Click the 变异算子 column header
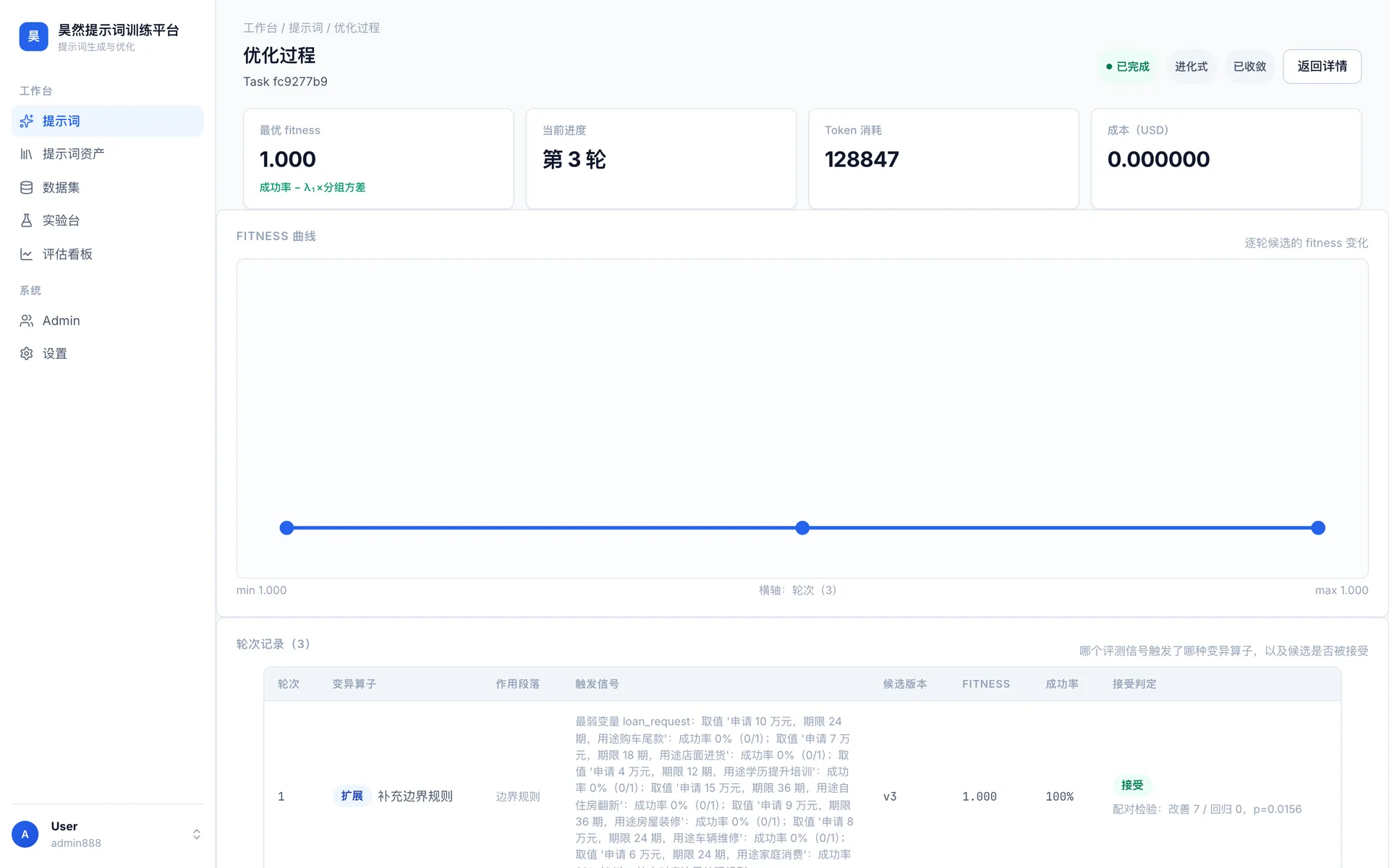This screenshot has height=868, width=1389. pyautogui.click(x=354, y=684)
